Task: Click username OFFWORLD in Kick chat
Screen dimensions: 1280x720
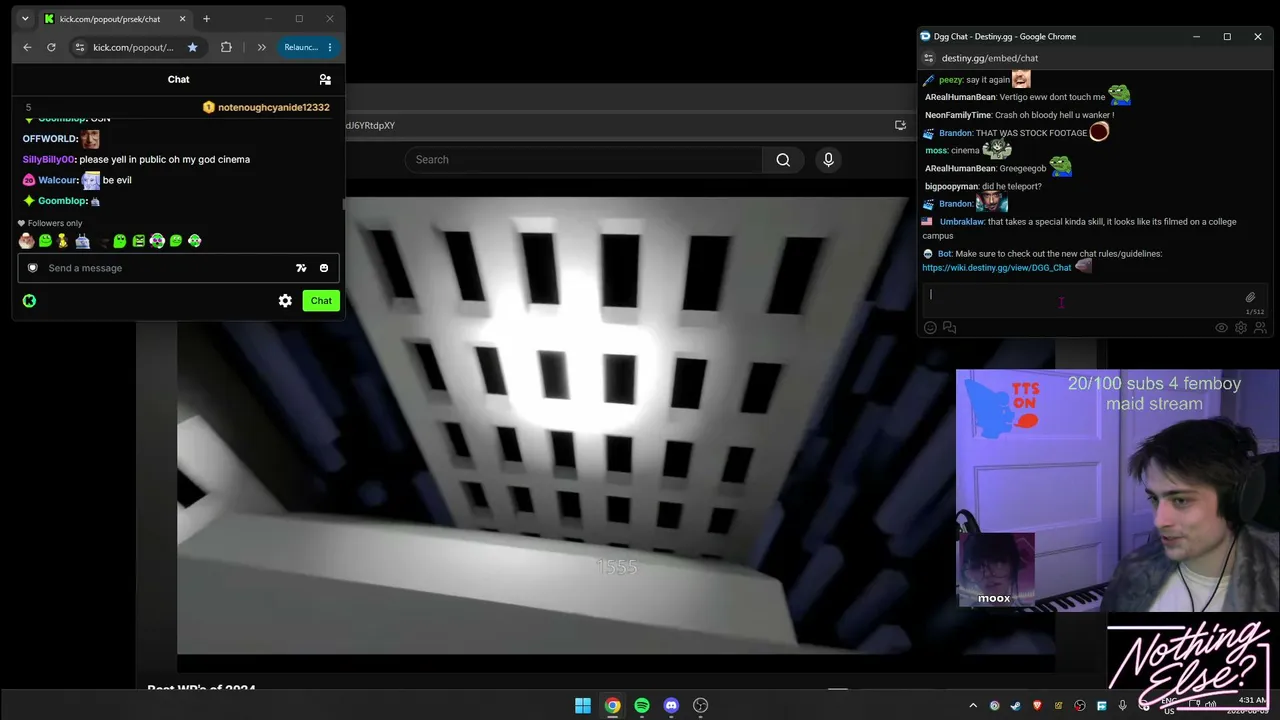Action: coord(50,139)
